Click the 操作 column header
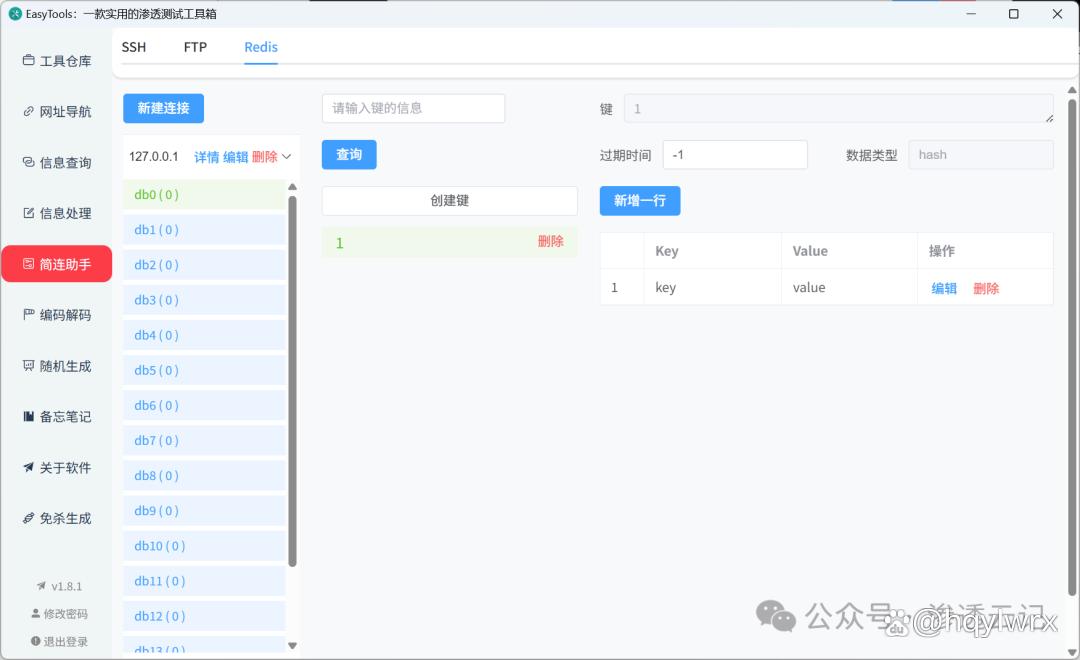 (x=986, y=251)
